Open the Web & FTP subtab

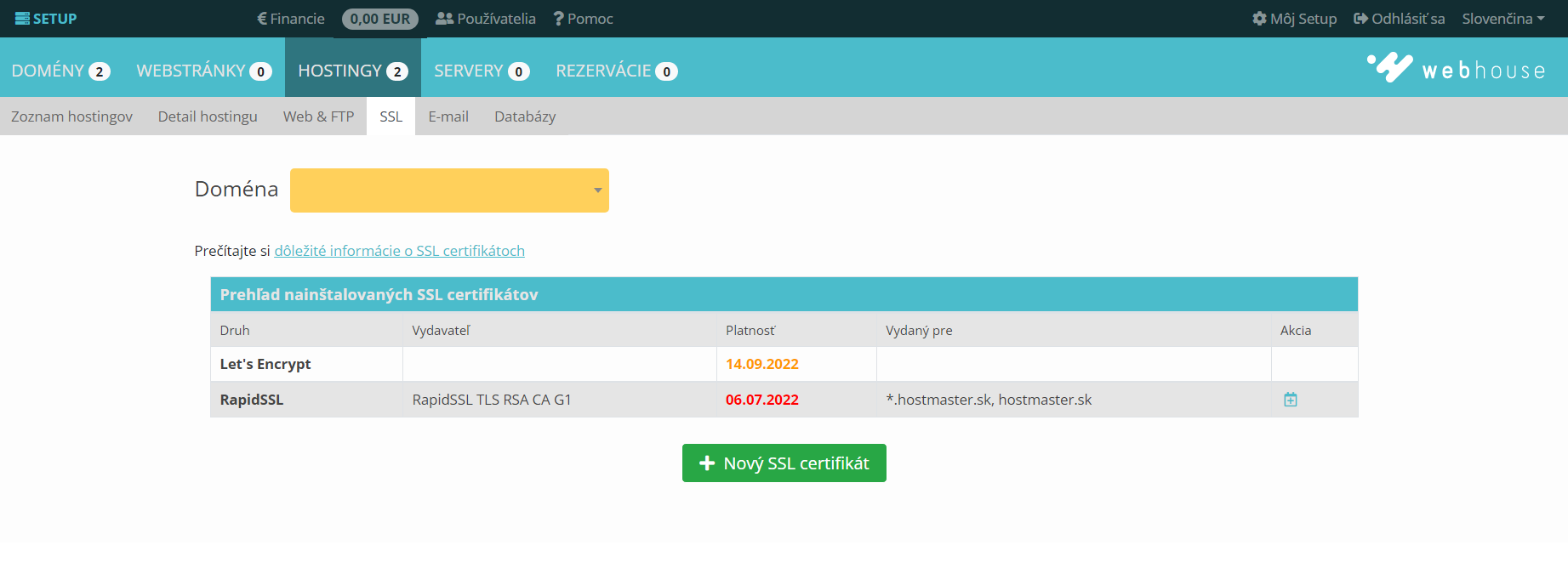pos(318,116)
